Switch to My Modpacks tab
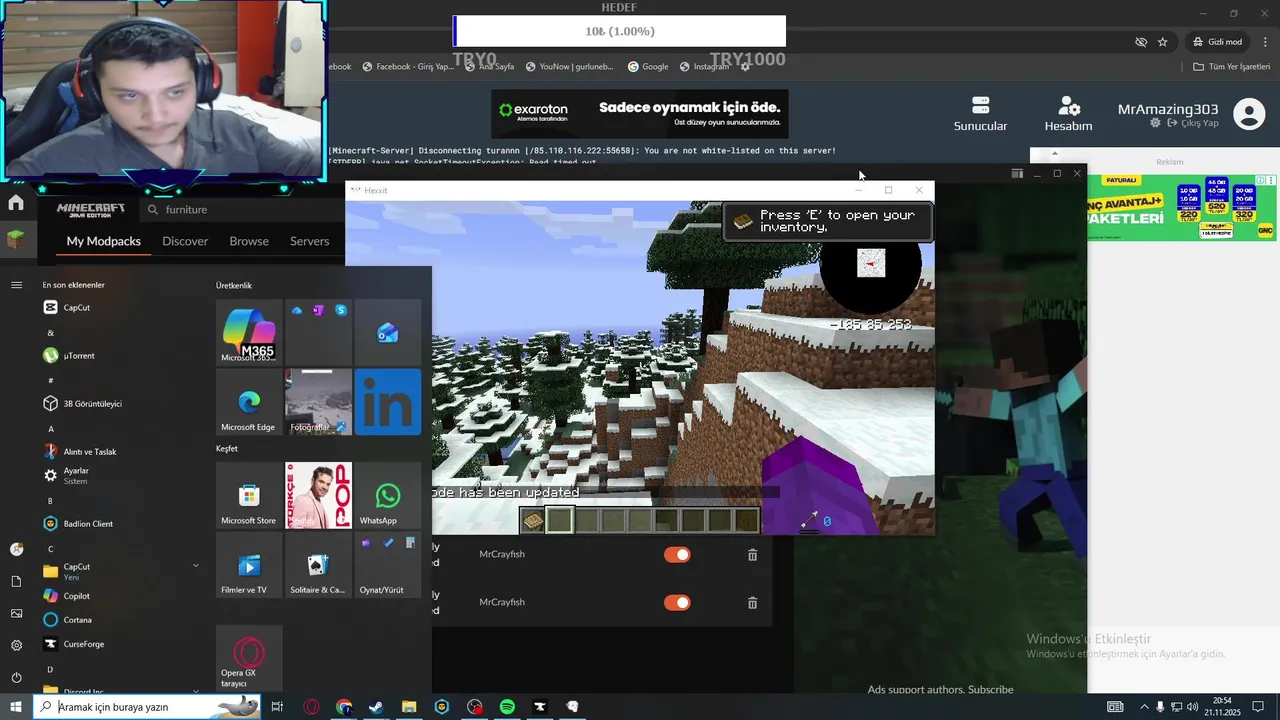 tap(104, 241)
